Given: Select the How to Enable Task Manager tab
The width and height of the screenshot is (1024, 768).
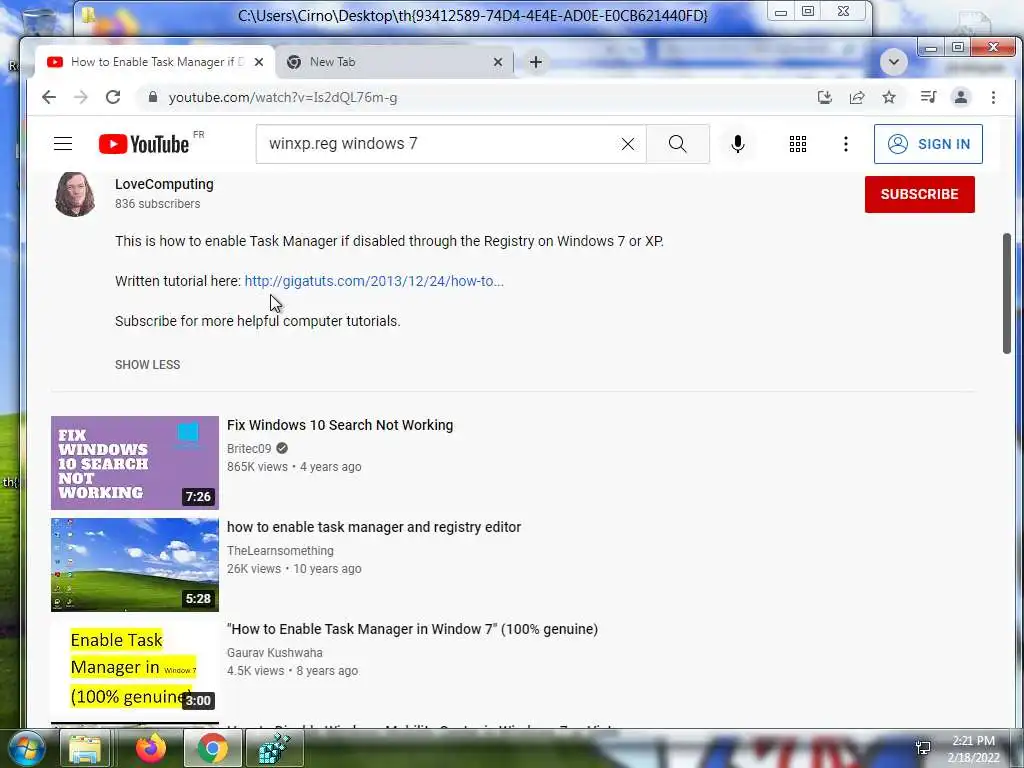Looking at the screenshot, I should (155, 62).
